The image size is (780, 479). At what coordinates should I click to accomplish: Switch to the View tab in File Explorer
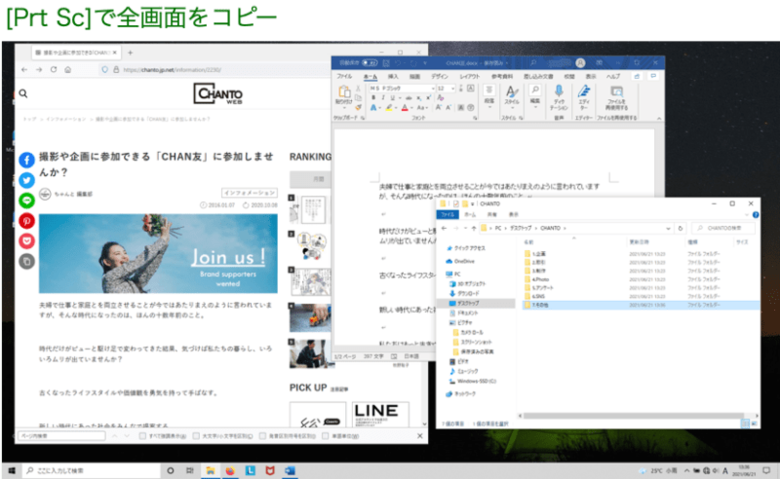coord(514,214)
